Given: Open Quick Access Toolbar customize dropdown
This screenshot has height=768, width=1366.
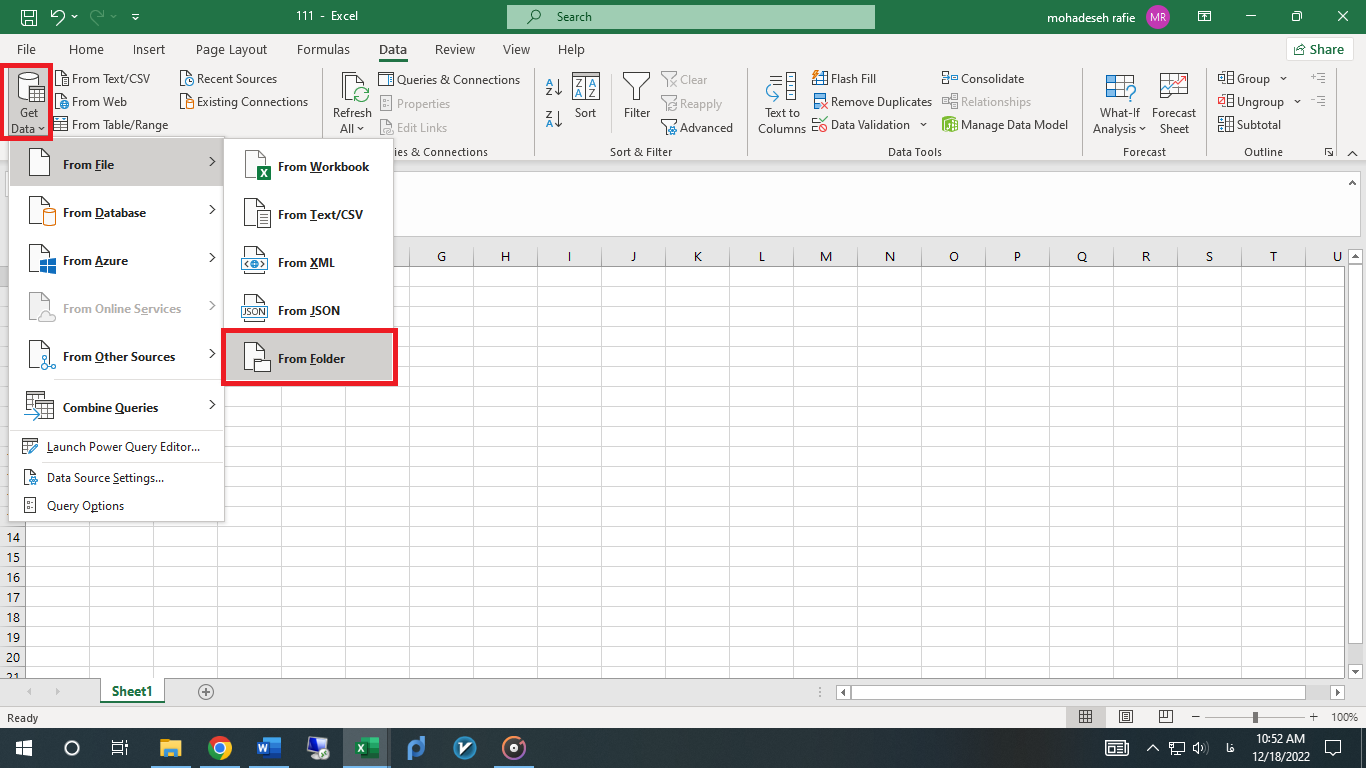Looking at the screenshot, I should (135, 17).
